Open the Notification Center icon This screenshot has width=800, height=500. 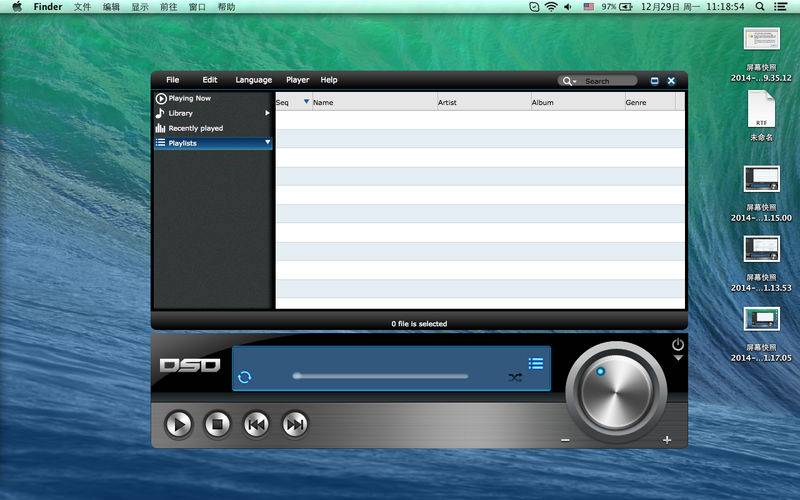click(780, 7)
